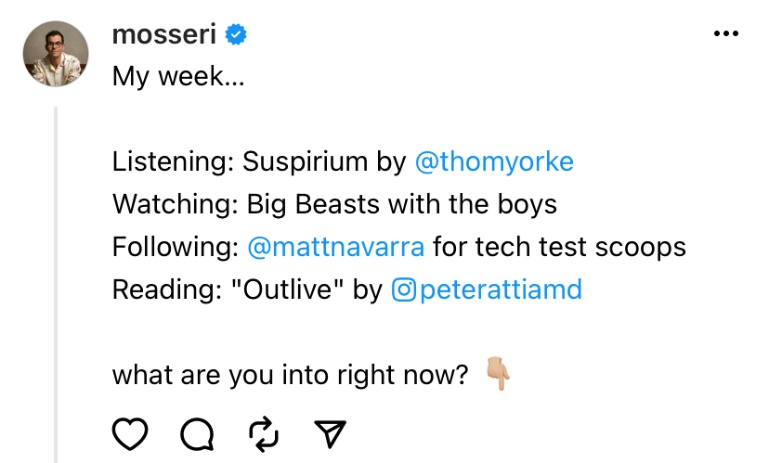The height and width of the screenshot is (463, 769).
Task: Click the "Reading: Outlive by" text
Action: pos(247,290)
